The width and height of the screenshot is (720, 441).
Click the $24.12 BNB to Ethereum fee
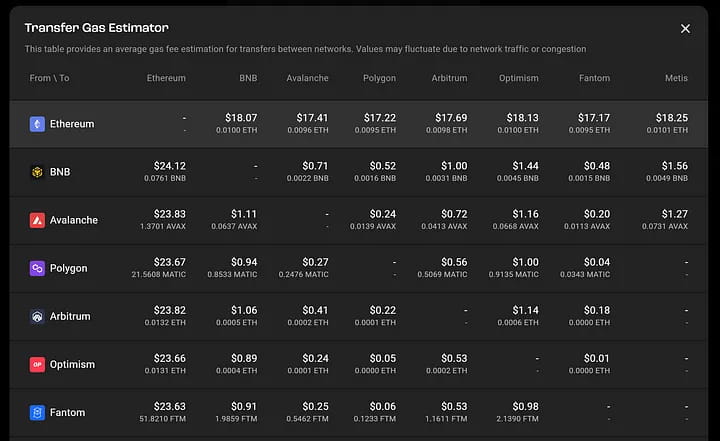click(x=169, y=166)
